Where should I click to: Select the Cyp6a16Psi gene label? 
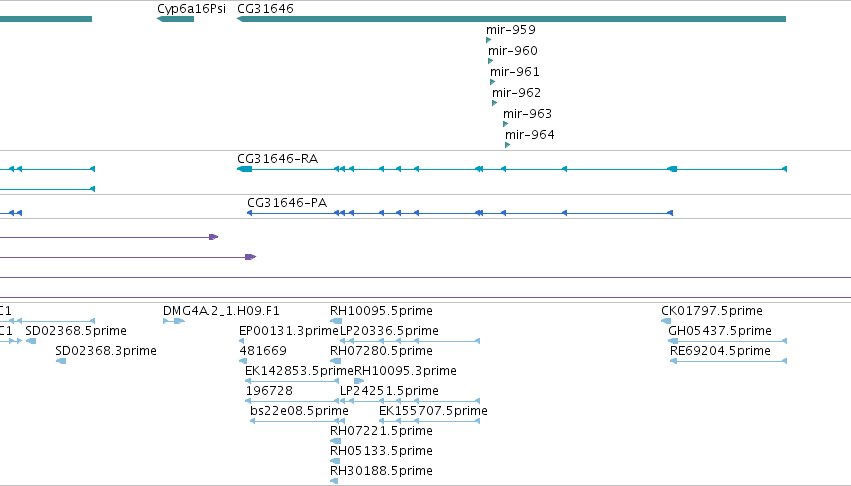pos(191,9)
